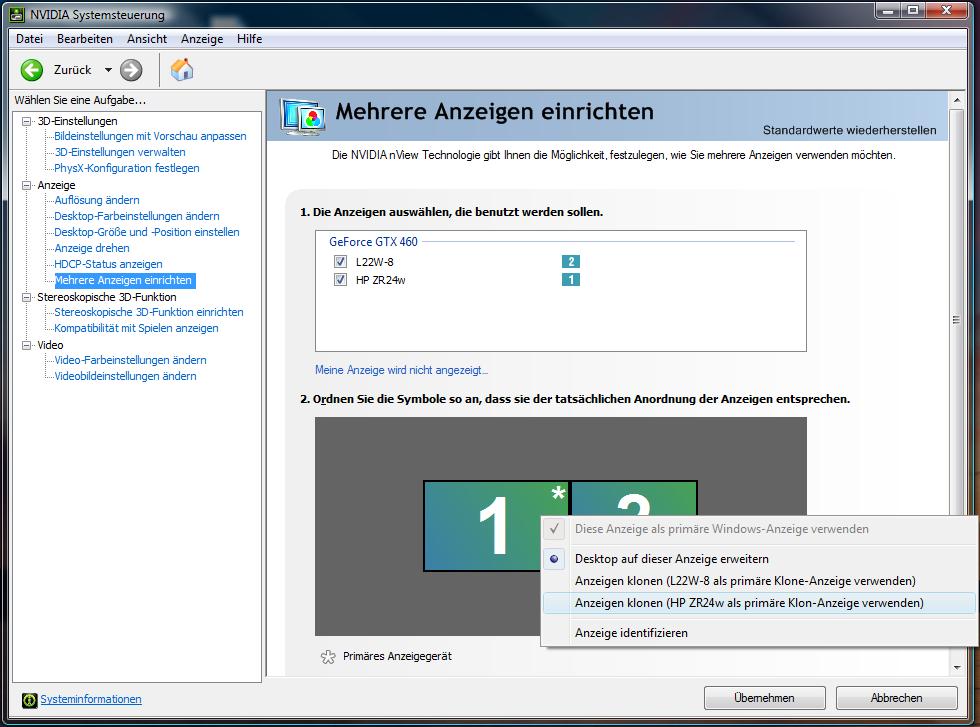Open Stereoskopische 3D-Funktion einrichten page
The height and width of the screenshot is (727, 980).
tap(149, 312)
